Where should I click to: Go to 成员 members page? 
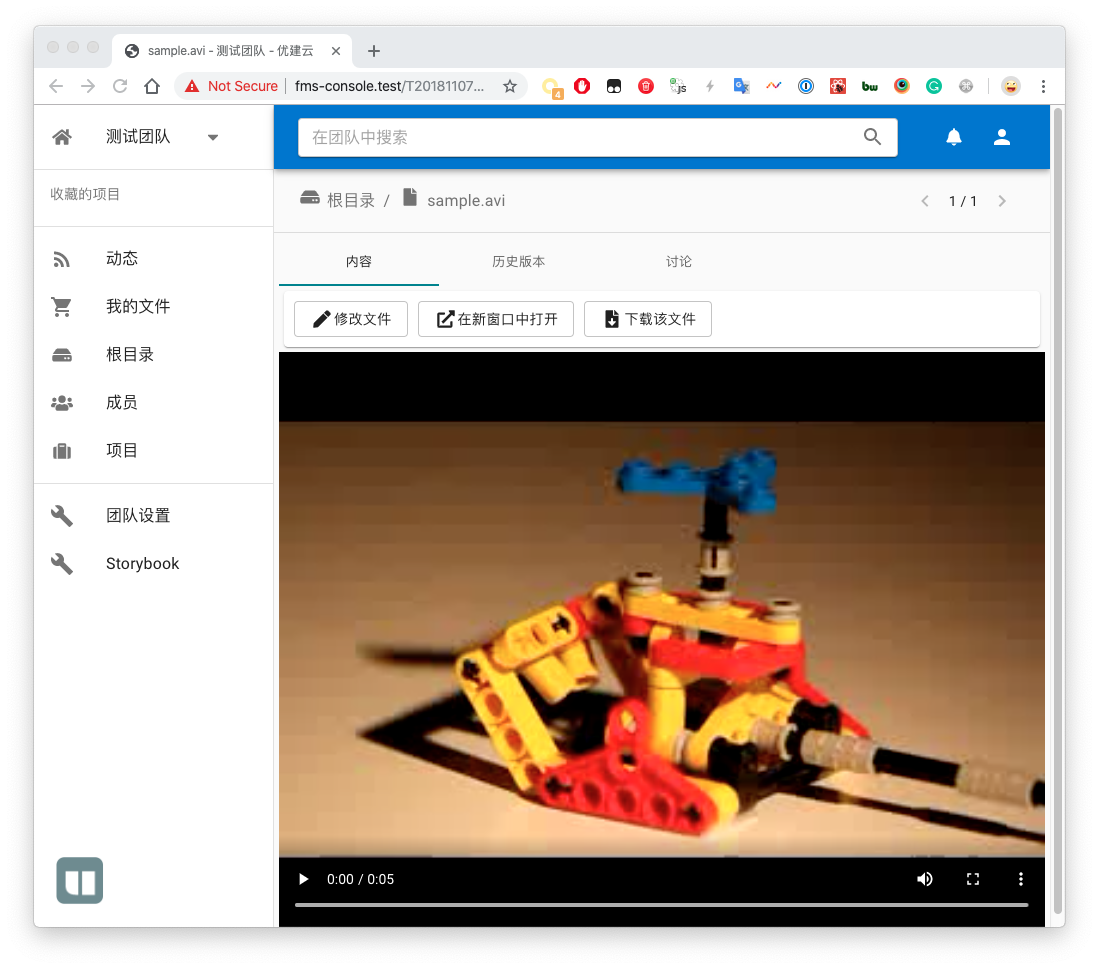click(122, 403)
